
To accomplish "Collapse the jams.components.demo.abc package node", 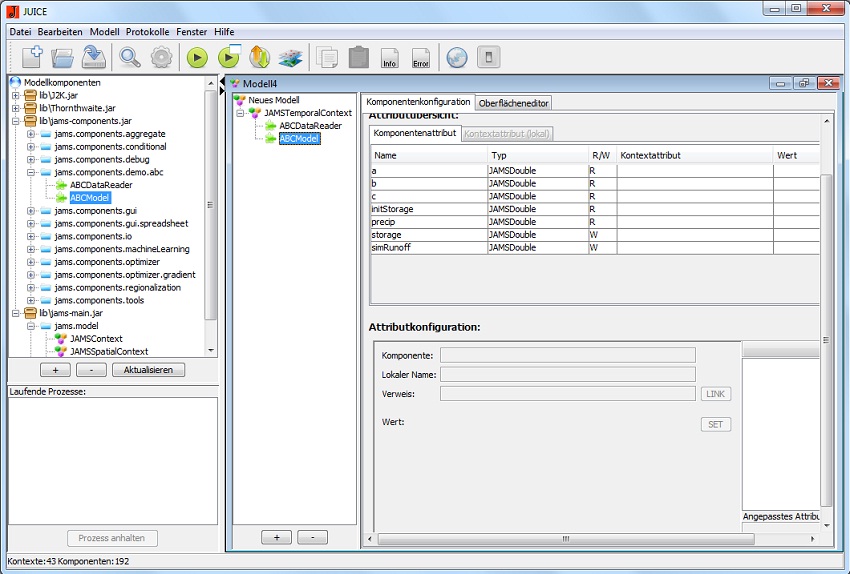I will click(31, 172).
